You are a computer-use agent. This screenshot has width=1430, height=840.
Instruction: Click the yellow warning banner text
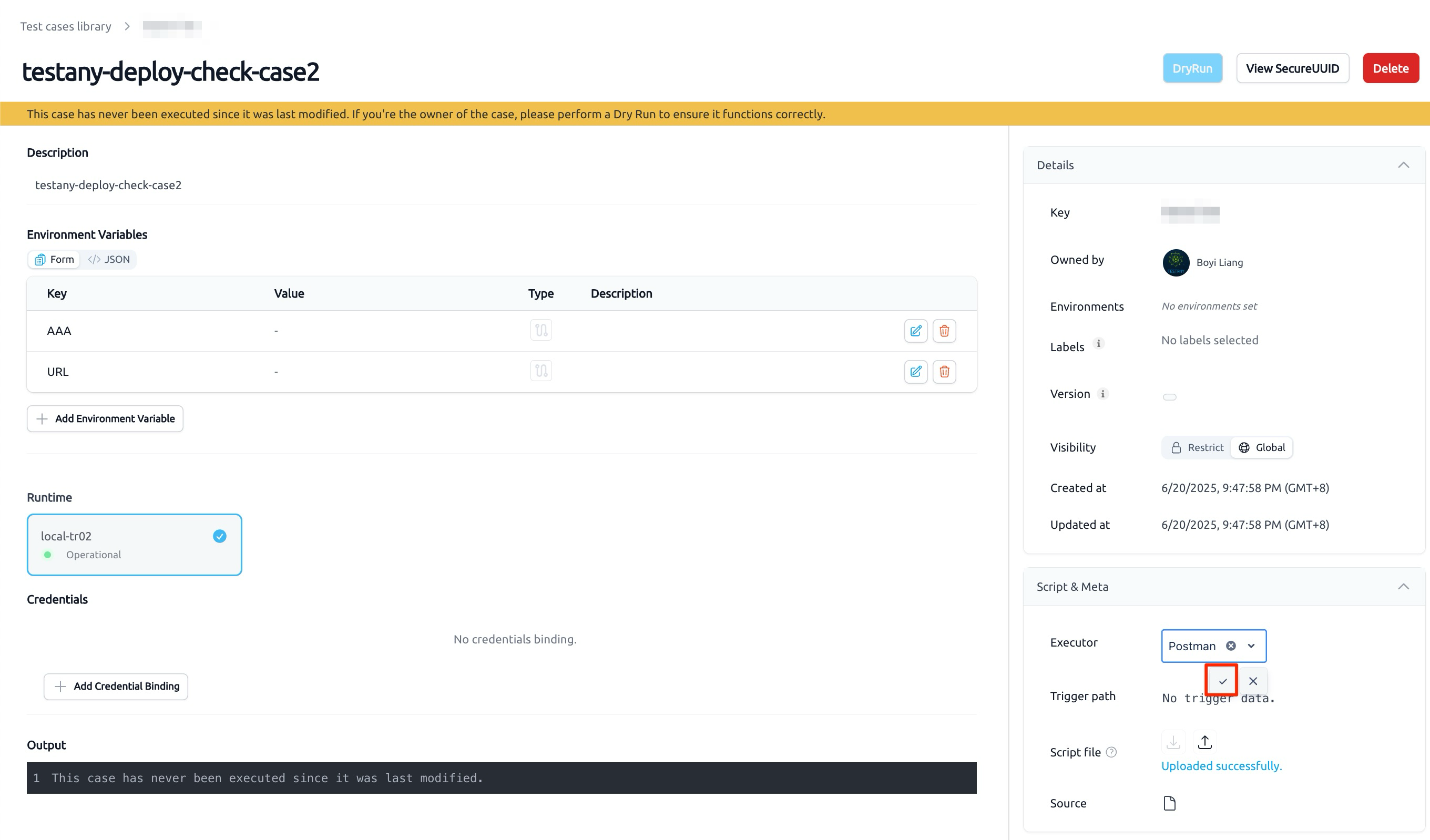click(426, 114)
